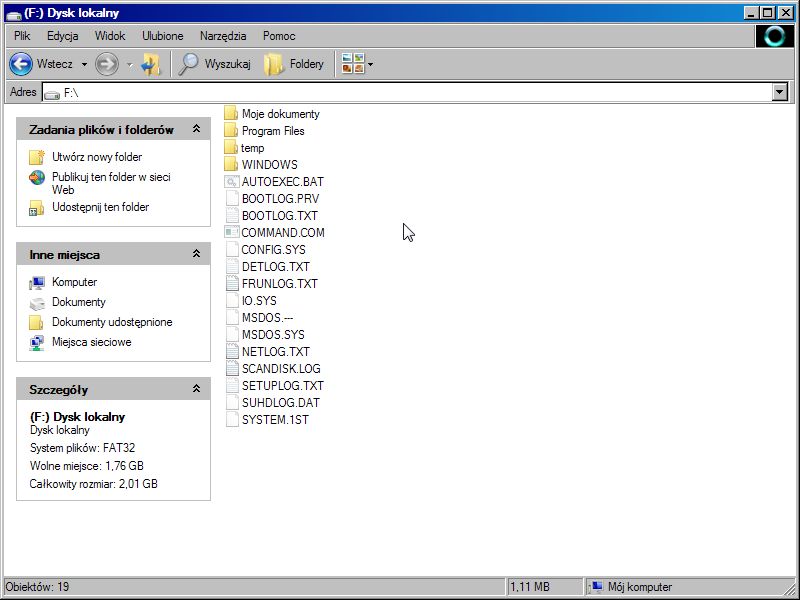Select file name BOOTLOG.PRV

tap(280, 198)
